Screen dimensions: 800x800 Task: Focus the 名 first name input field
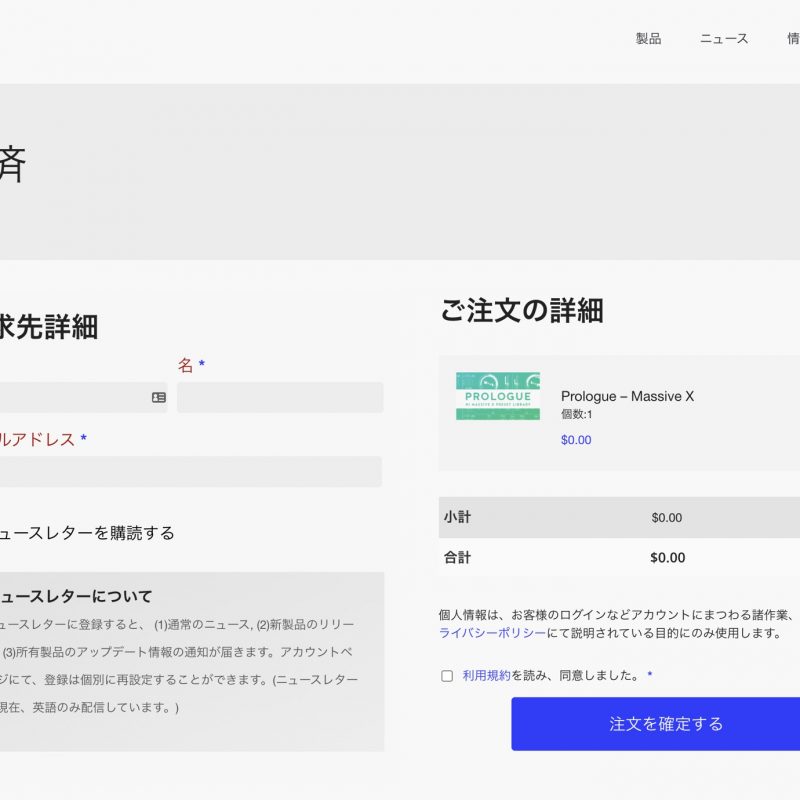tap(280, 397)
